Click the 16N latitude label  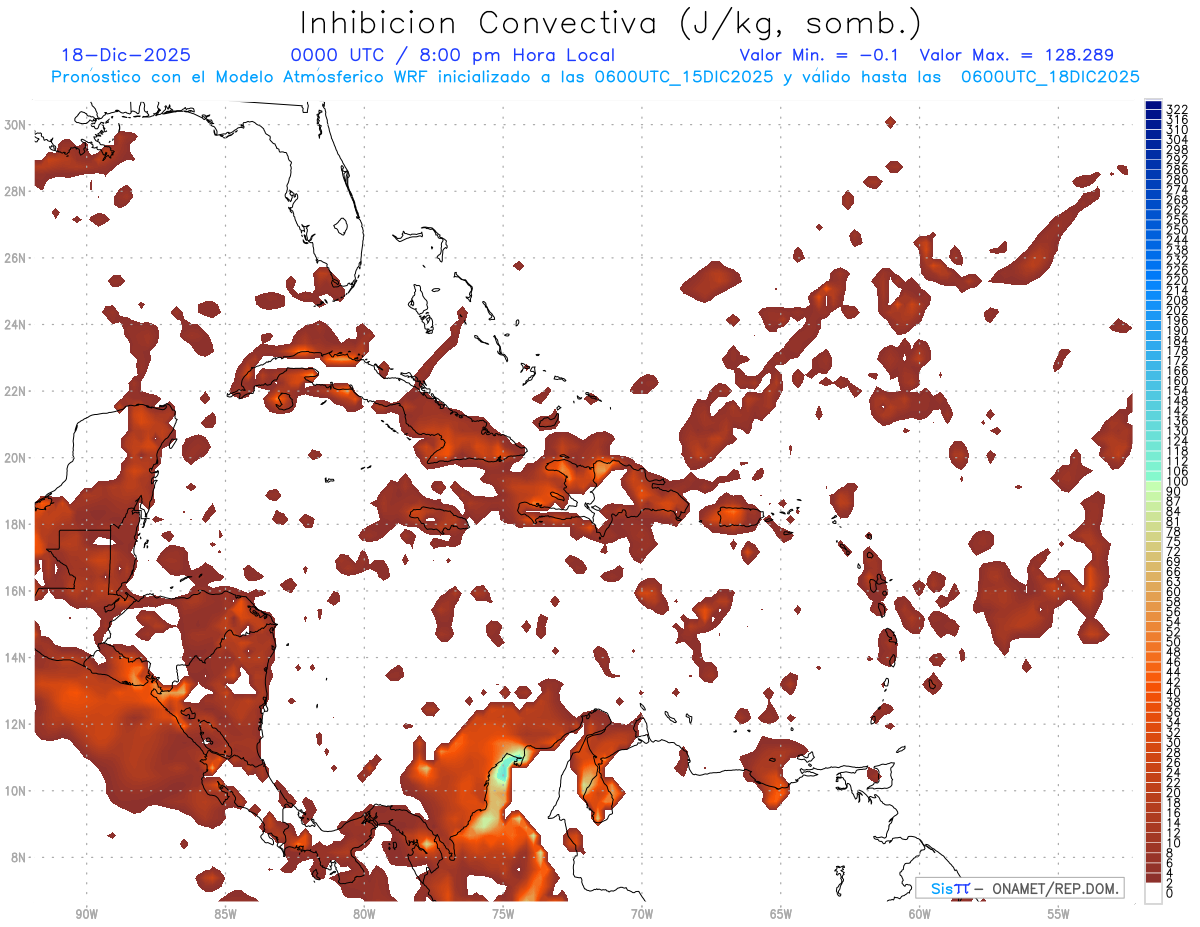17,591
